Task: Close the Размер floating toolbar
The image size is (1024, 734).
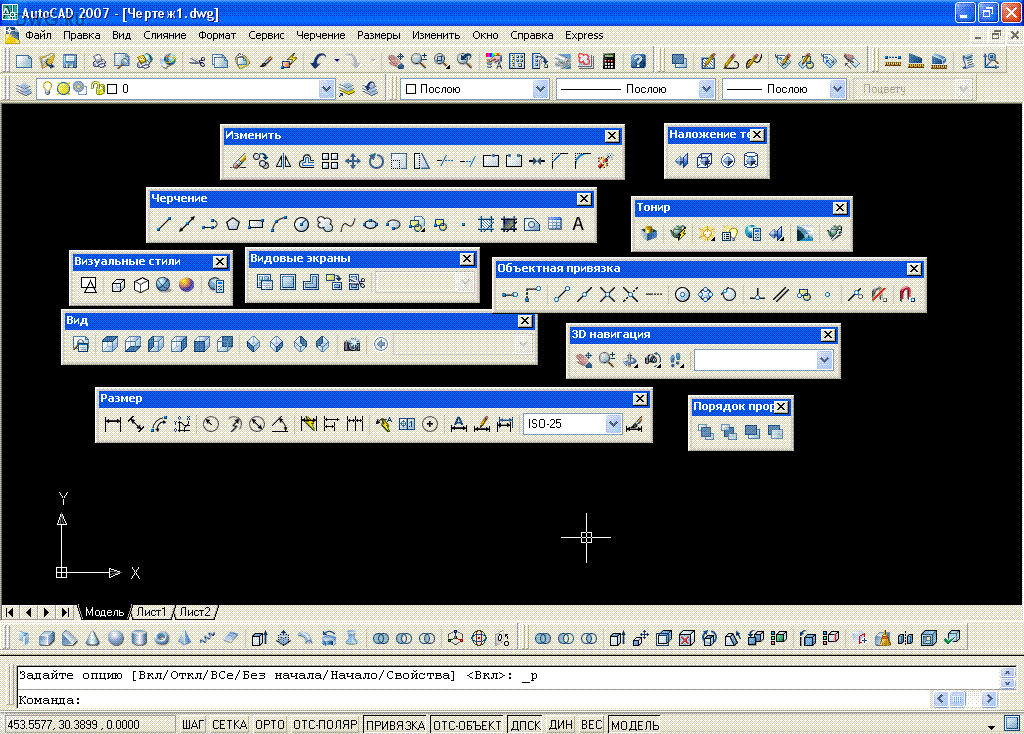Action: tap(640, 398)
